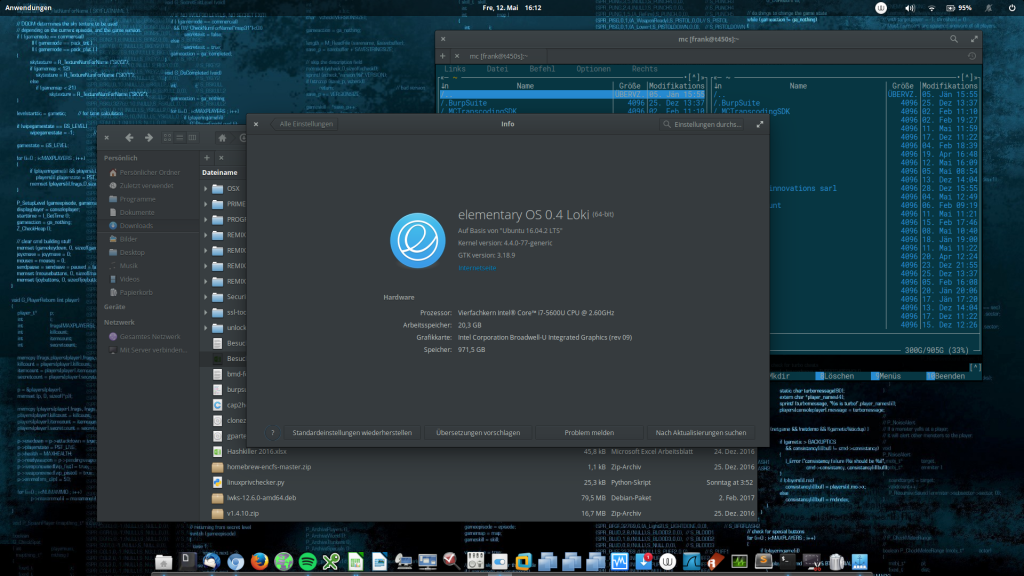The image size is (1024, 576).
Task: Click the help question mark button
Action: tap(273, 432)
